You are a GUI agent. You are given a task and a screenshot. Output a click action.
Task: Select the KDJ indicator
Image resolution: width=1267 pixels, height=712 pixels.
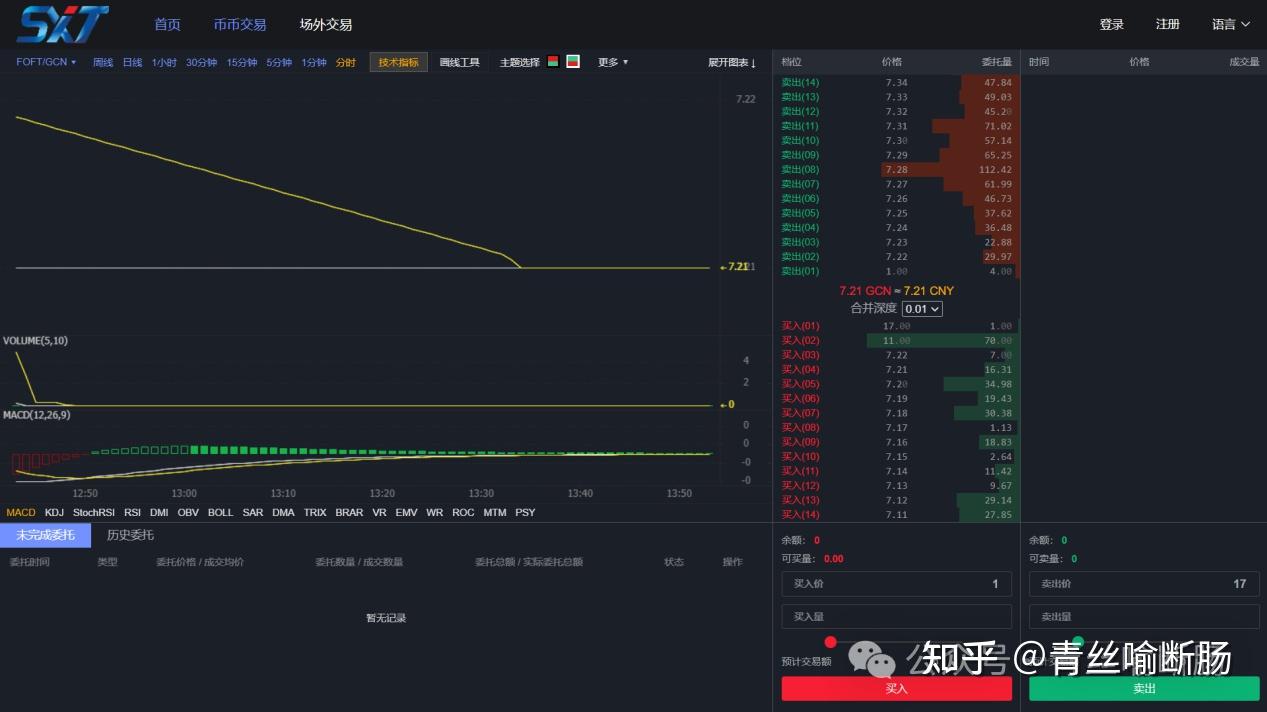point(54,512)
